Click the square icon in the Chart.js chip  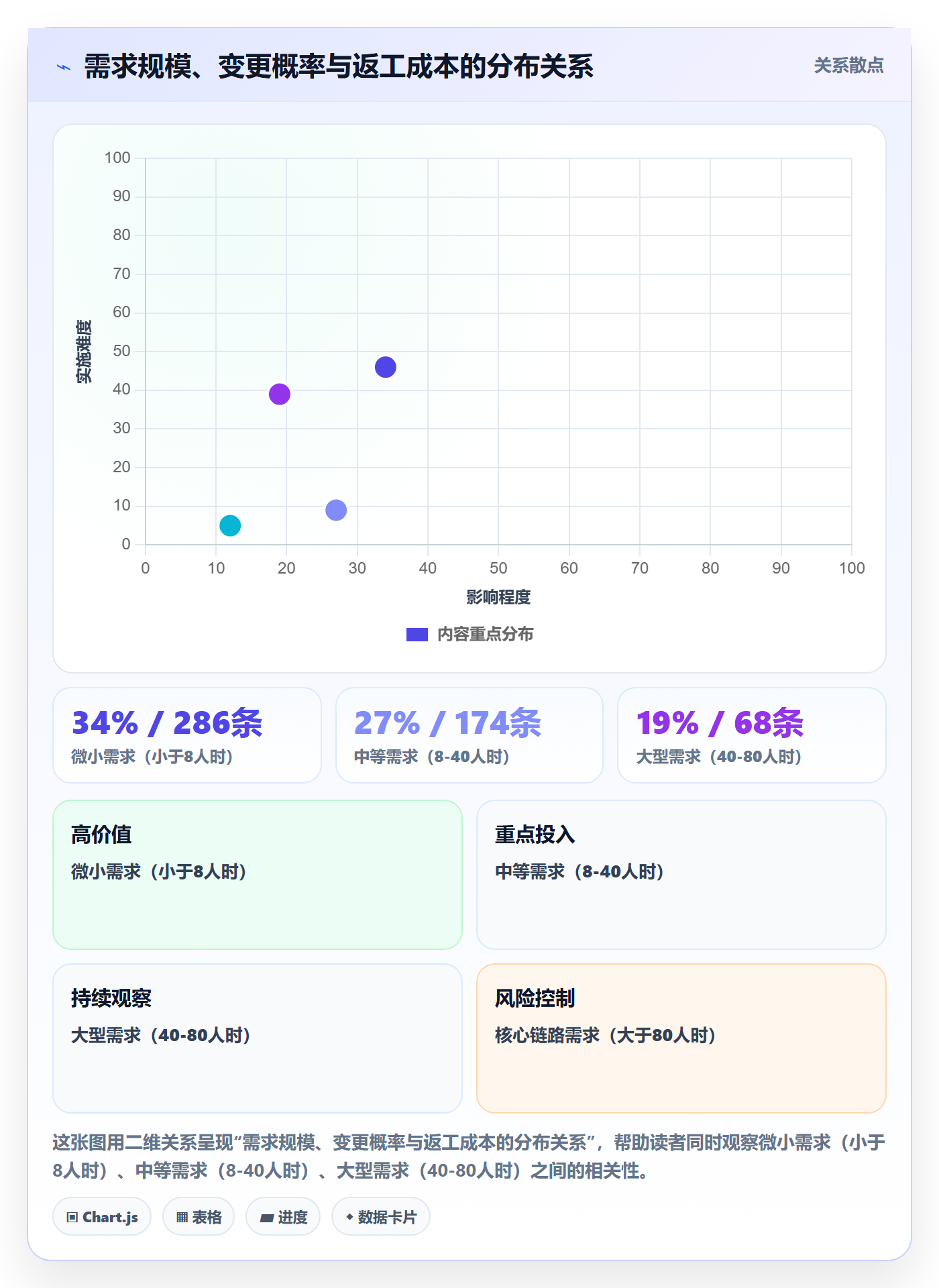(72, 1218)
